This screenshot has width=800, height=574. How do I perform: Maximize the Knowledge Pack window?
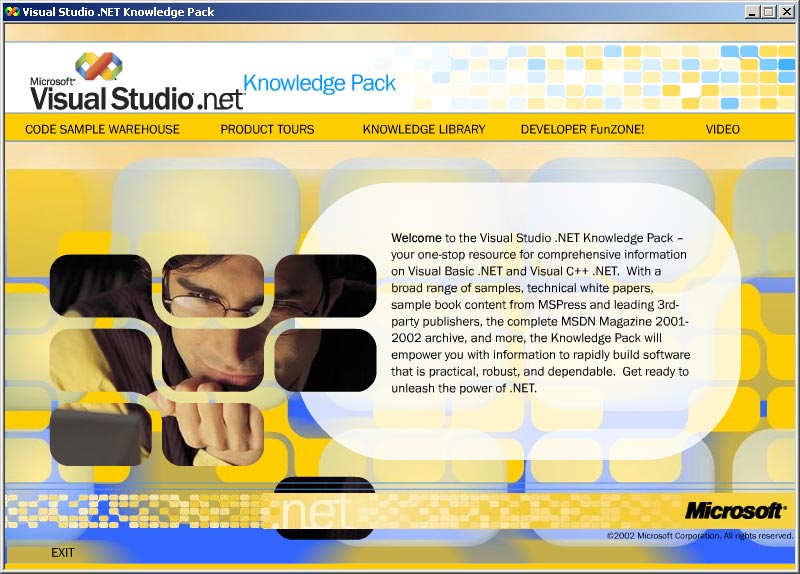pyautogui.click(x=768, y=11)
